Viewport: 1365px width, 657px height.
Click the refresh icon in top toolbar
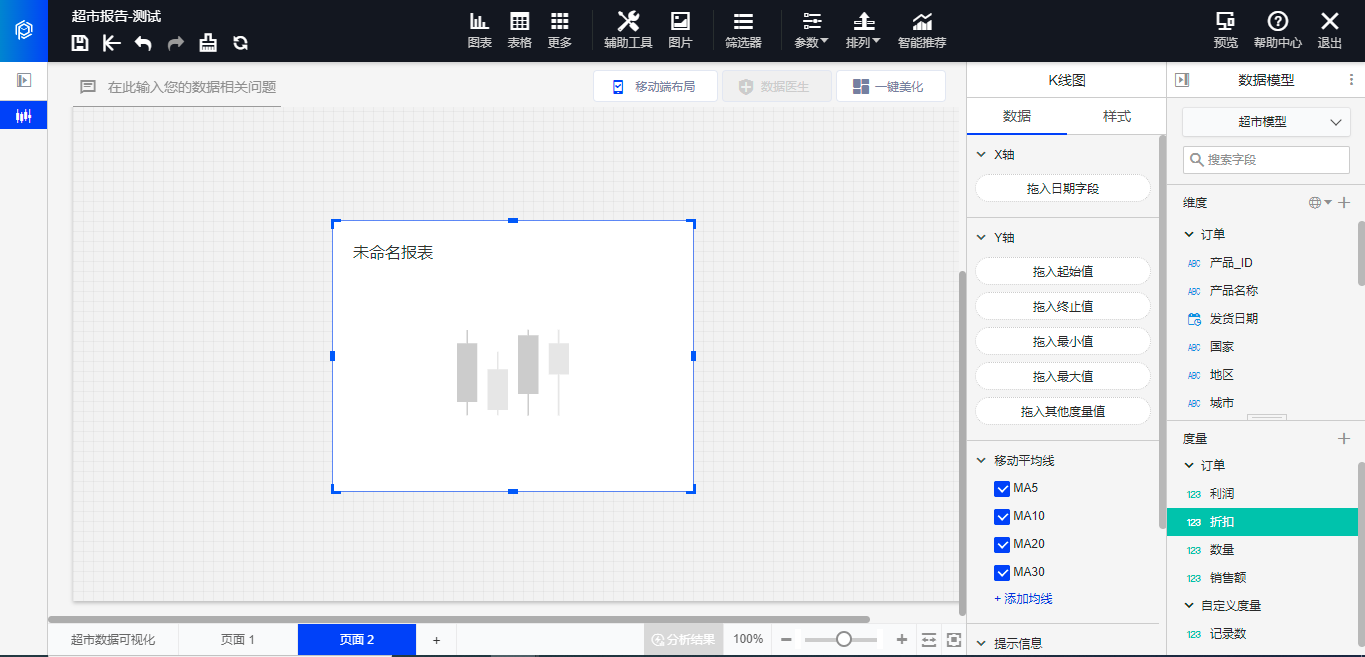(x=240, y=43)
